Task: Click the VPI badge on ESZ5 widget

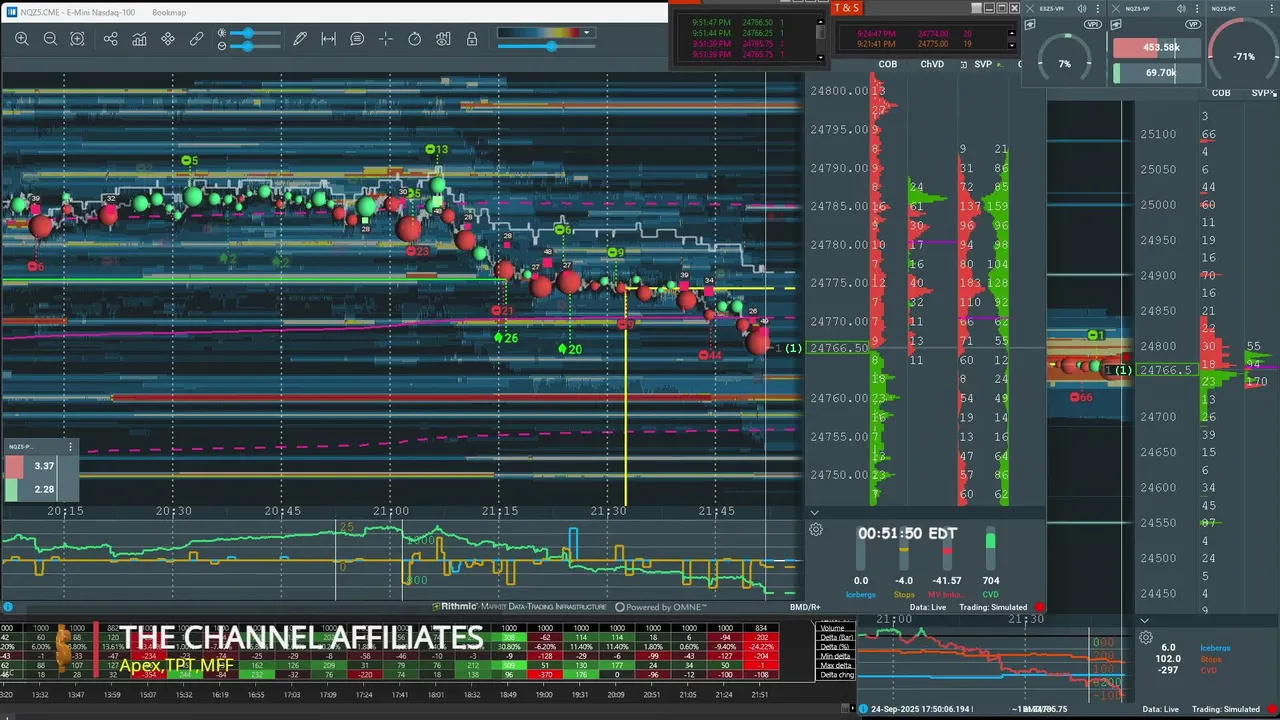Action: pyautogui.click(x=1093, y=24)
